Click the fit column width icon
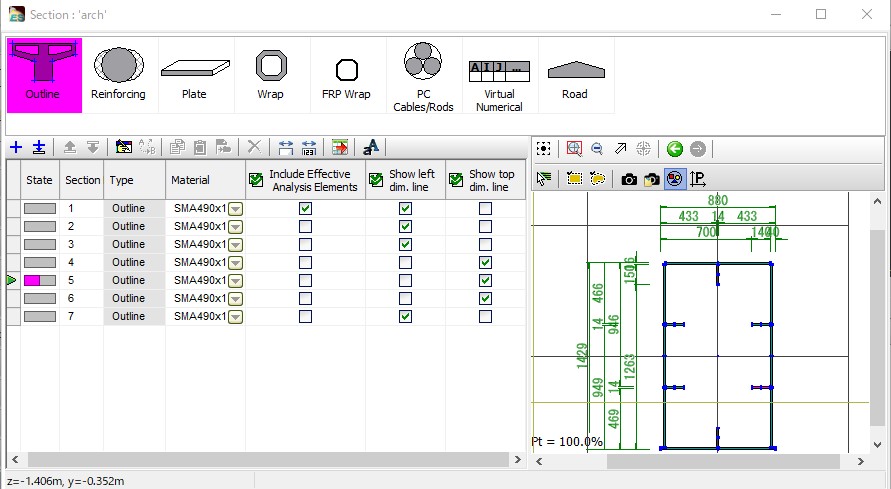891x489 pixels. pyautogui.click(x=286, y=148)
